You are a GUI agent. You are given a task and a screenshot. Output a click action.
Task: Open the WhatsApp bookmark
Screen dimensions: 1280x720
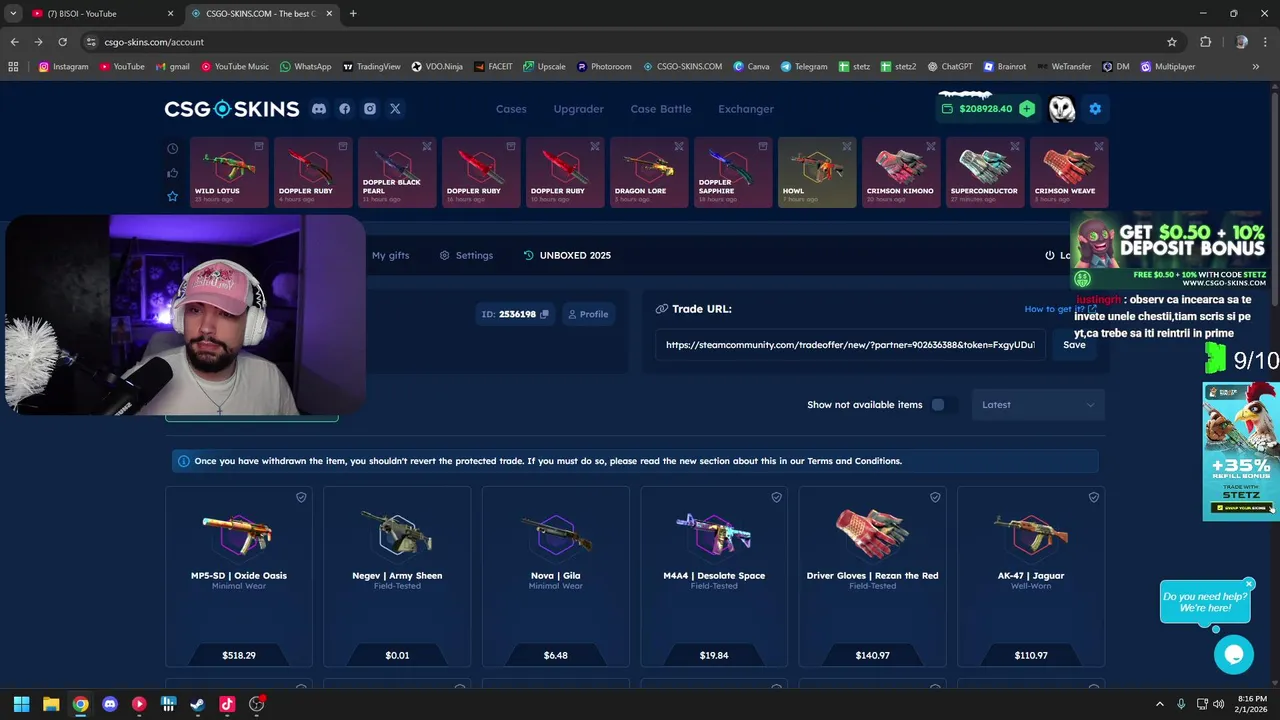tap(305, 67)
